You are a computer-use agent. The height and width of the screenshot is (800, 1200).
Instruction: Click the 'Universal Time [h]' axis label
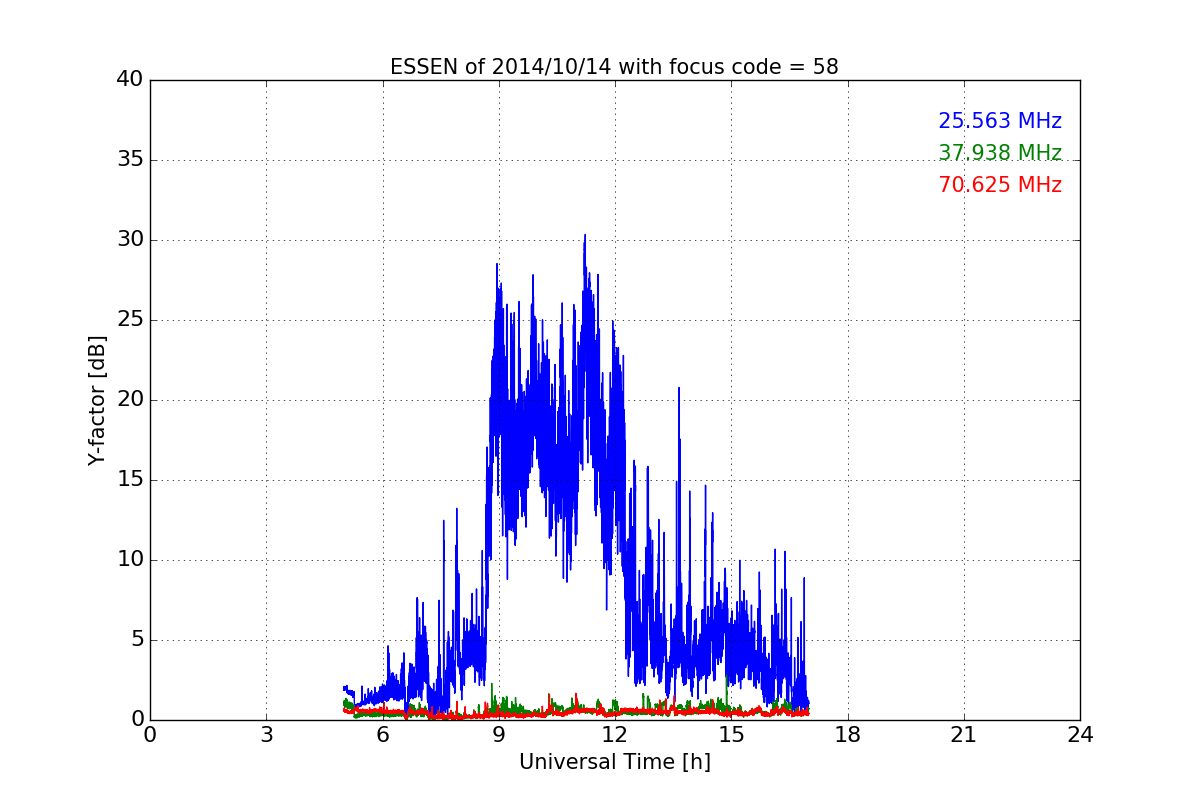point(614,762)
